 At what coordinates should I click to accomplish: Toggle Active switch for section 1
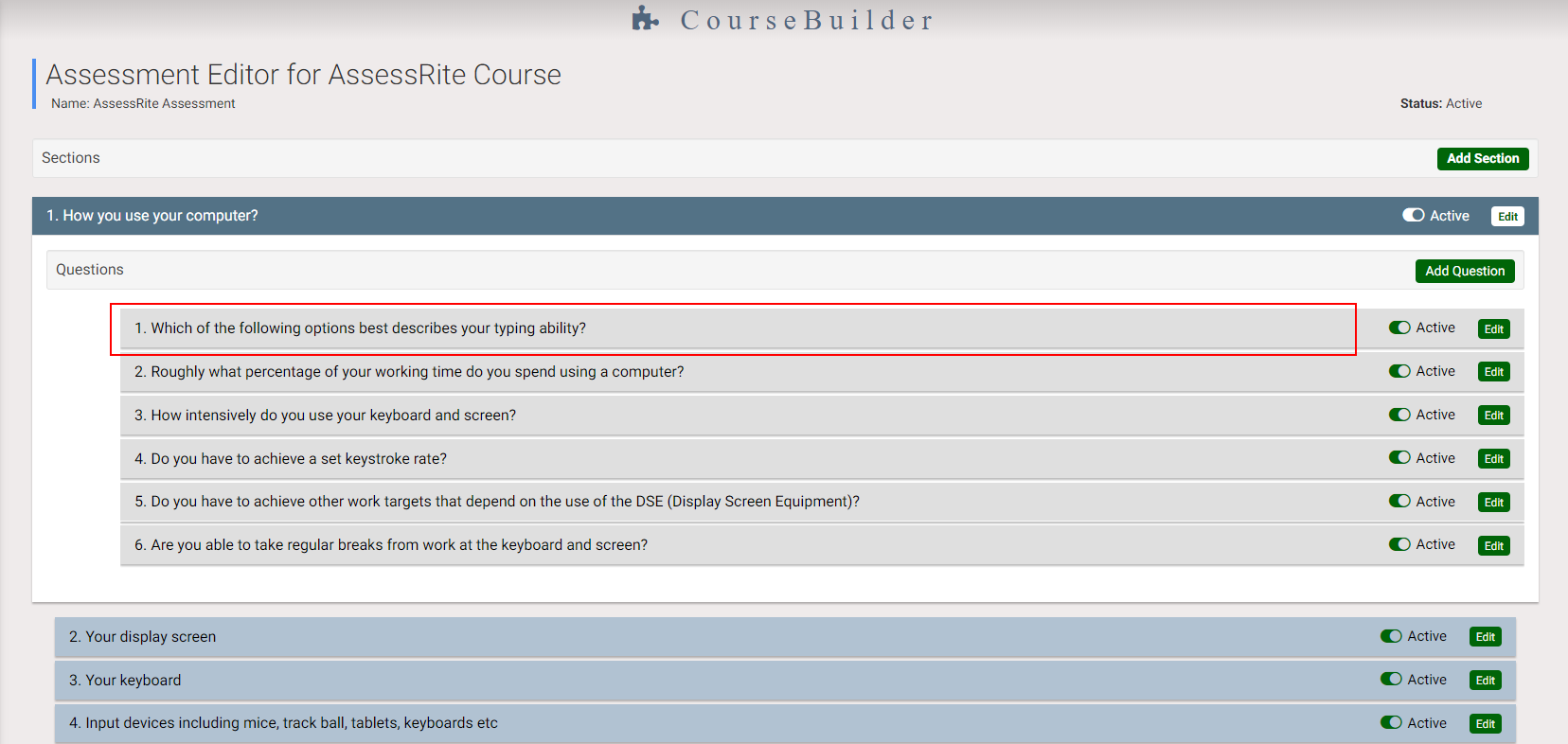tap(1413, 216)
